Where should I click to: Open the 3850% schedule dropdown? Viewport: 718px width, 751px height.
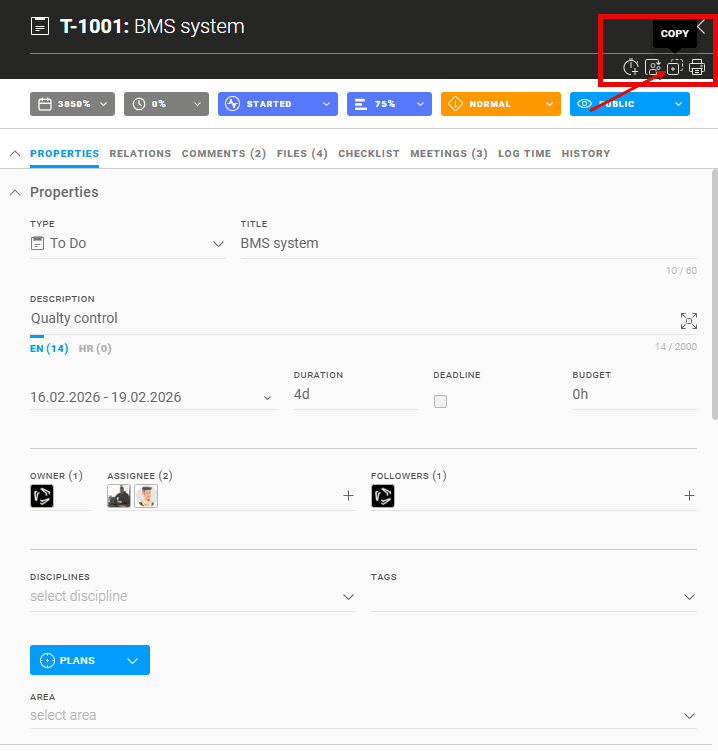pyautogui.click(x=72, y=104)
